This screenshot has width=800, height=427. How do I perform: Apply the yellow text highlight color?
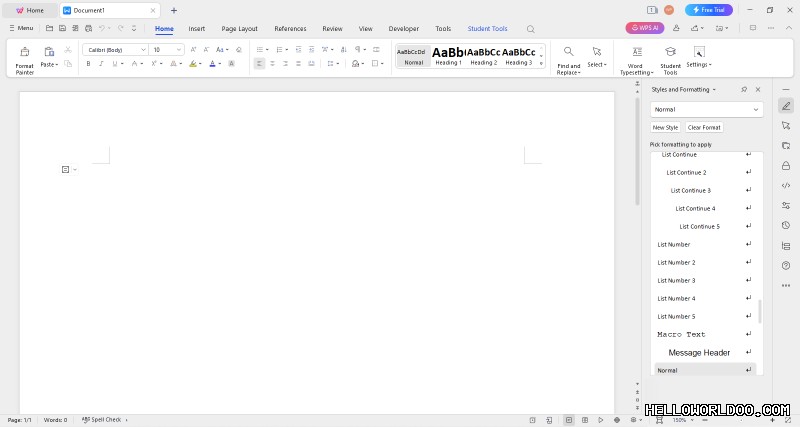click(193, 64)
